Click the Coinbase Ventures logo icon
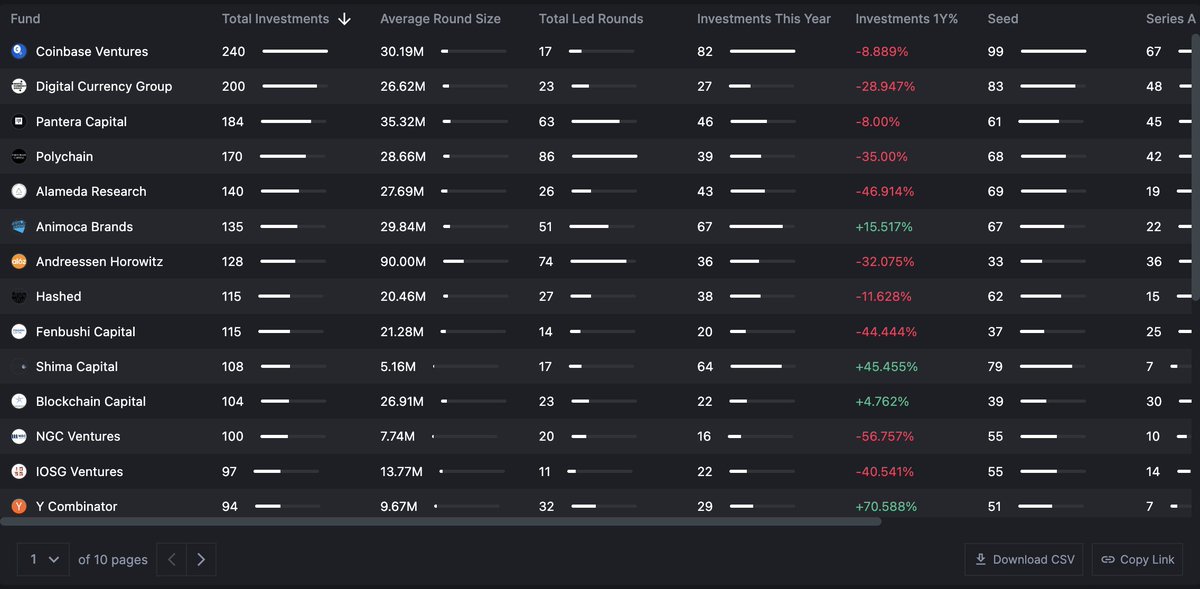This screenshot has width=1200, height=589. [19, 51]
